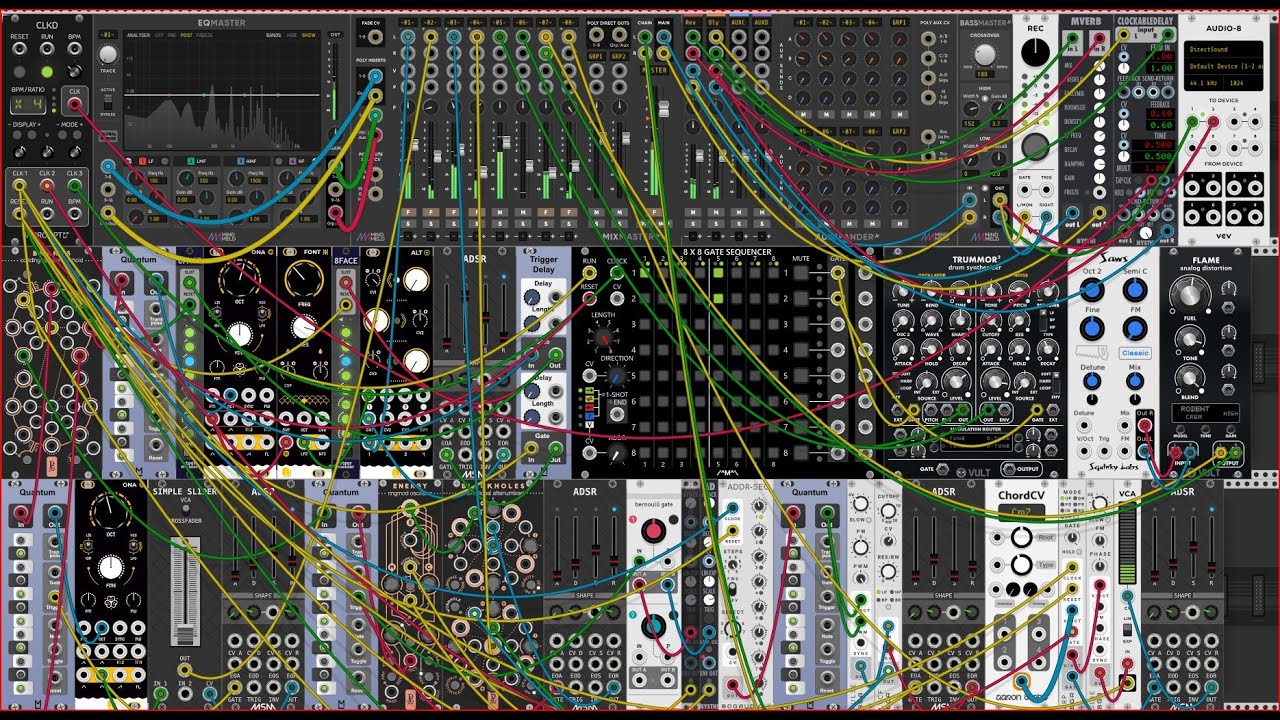Click the ChordCV chord name display
Viewport: 1280px width, 720px height.
coord(1021,510)
